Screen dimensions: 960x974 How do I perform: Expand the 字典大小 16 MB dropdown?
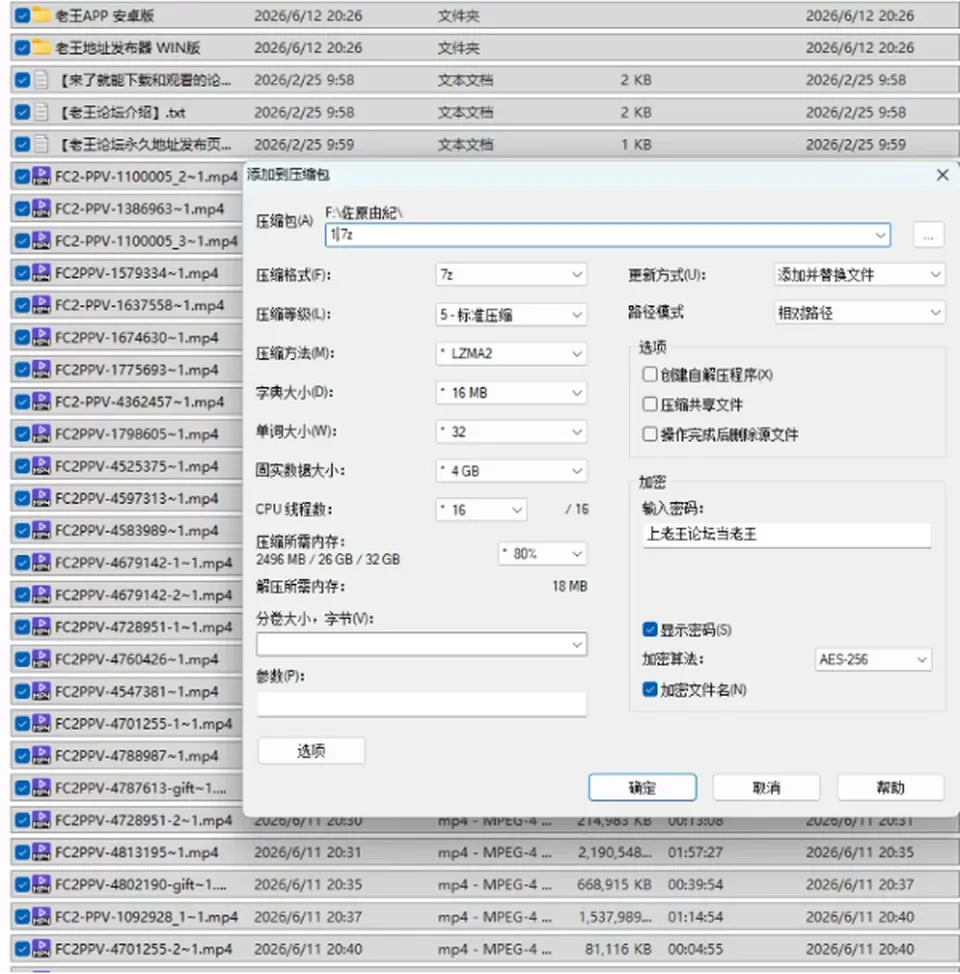511,393
